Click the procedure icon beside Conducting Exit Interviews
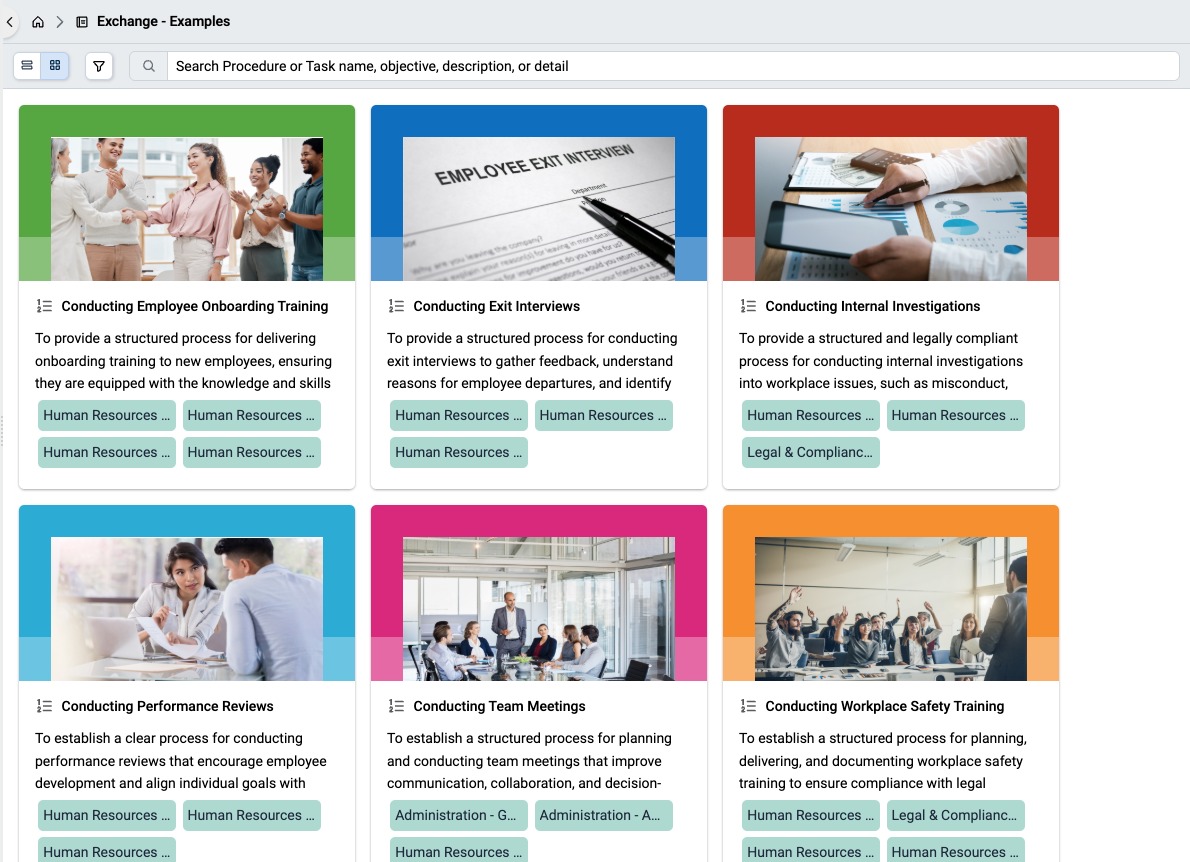Image resolution: width=1190 pixels, height=862 pixels. 396,306
